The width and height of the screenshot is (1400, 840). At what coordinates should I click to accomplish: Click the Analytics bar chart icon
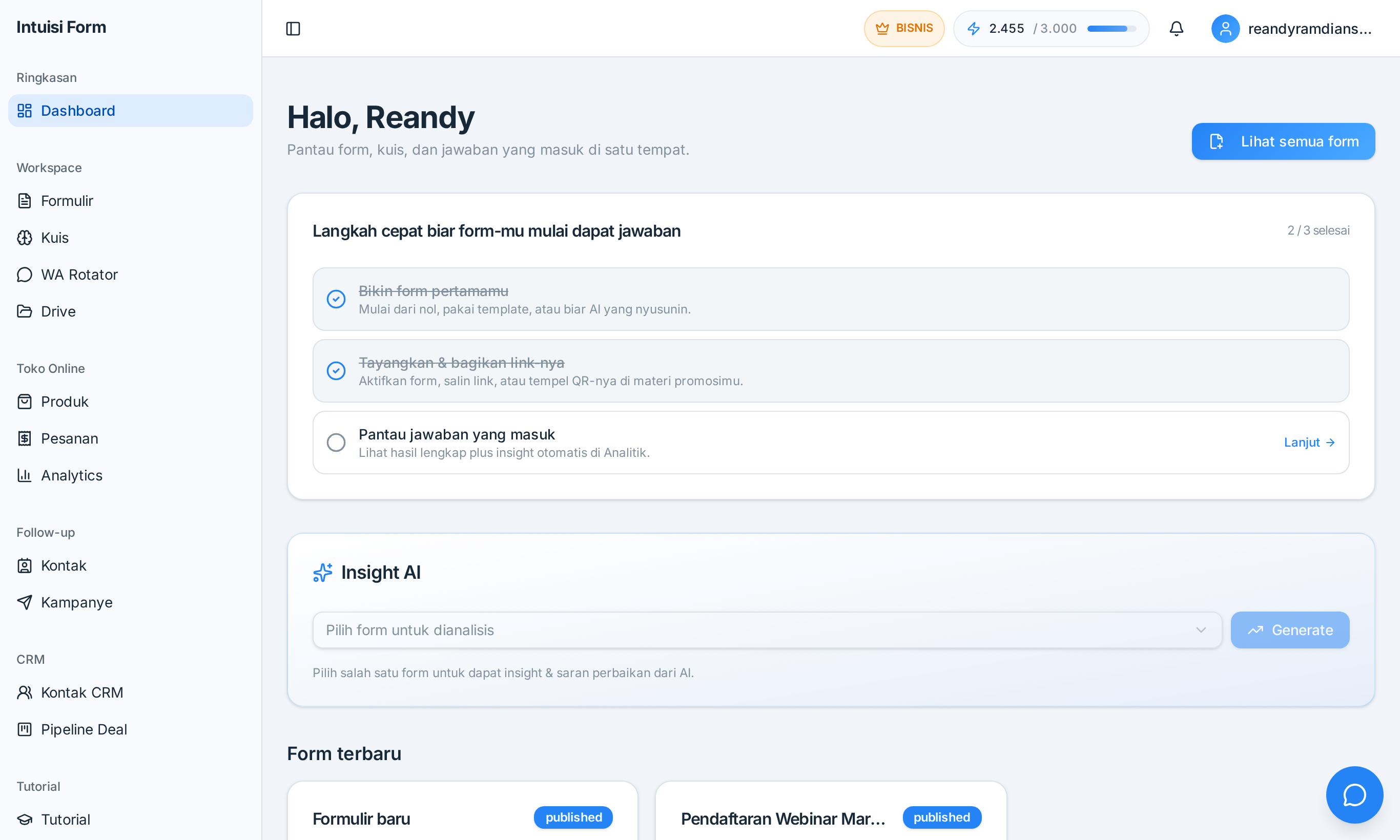point(25,475)
